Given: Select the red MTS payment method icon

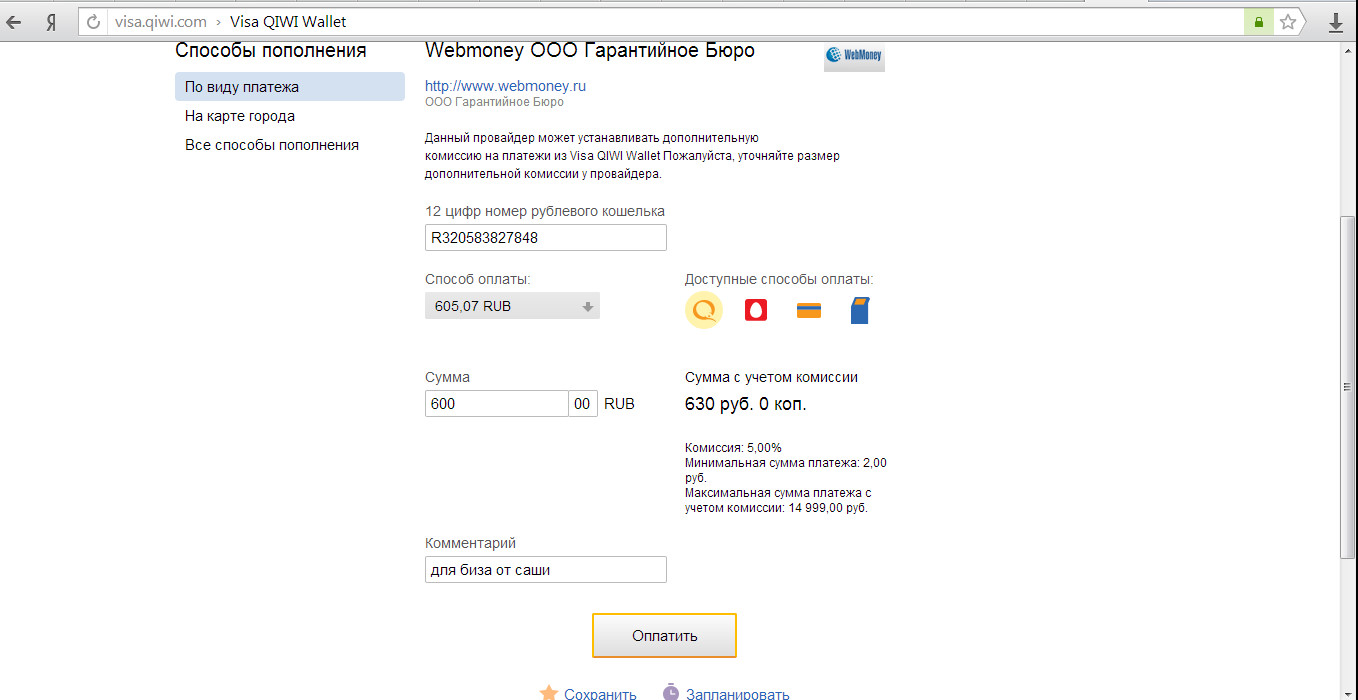Looking at the screenshot, I should (x=756, y=311).
